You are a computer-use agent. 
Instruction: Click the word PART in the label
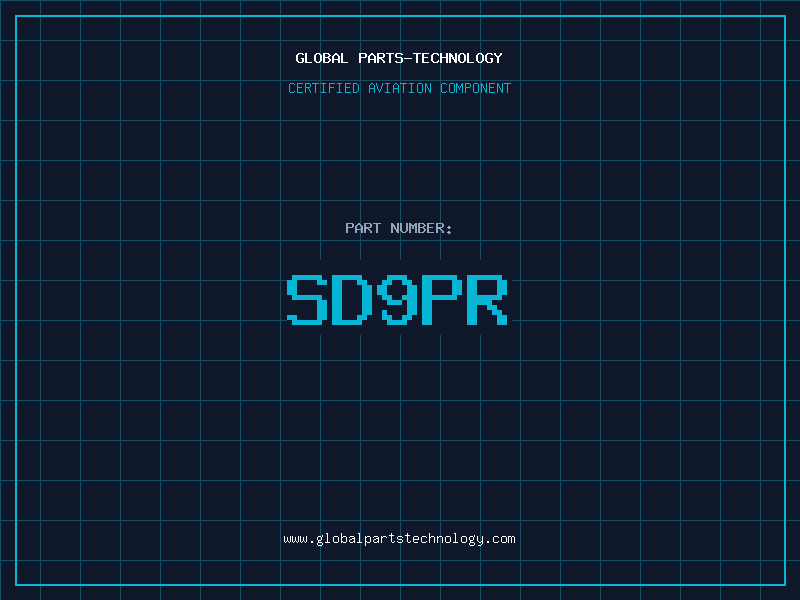(x=363, y=228)
